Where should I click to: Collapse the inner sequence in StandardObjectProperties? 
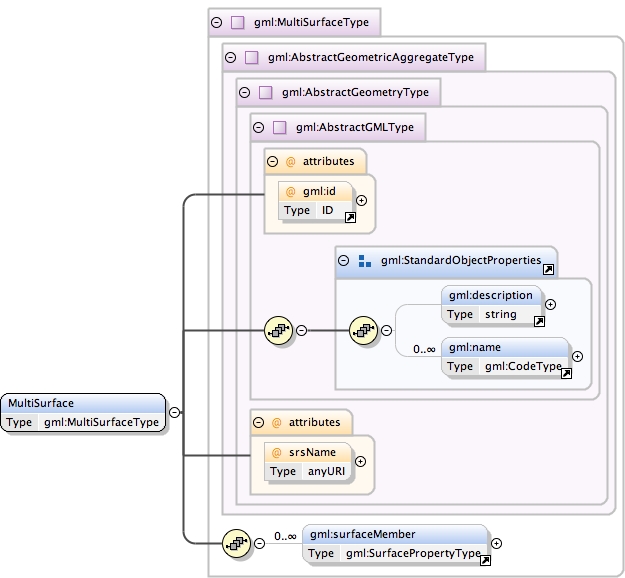point(386,330)
